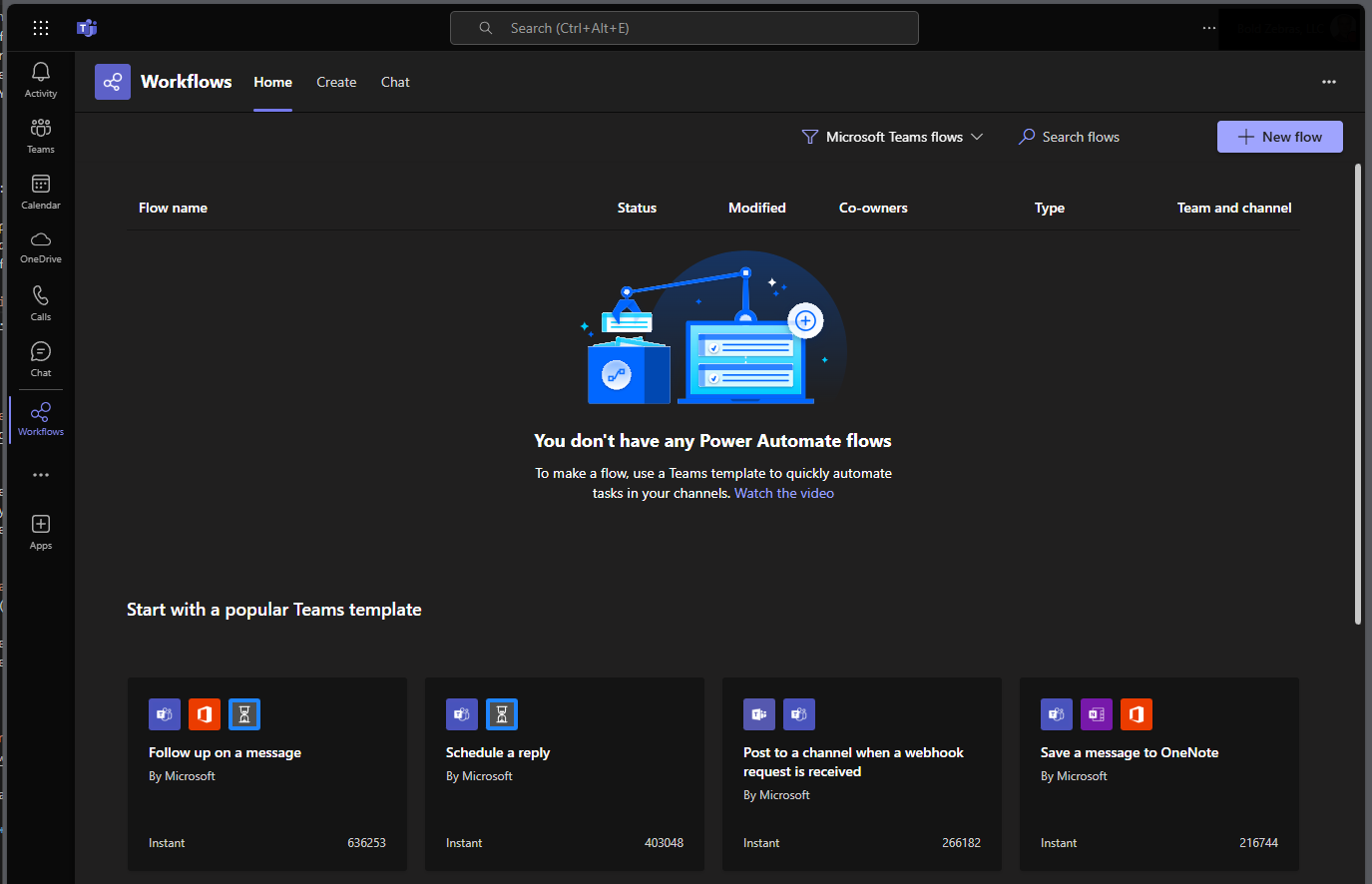The height and width of the screenshot is (884, 1372).
Task: Select the Follow up on a message template
Action: coord(266,774)
